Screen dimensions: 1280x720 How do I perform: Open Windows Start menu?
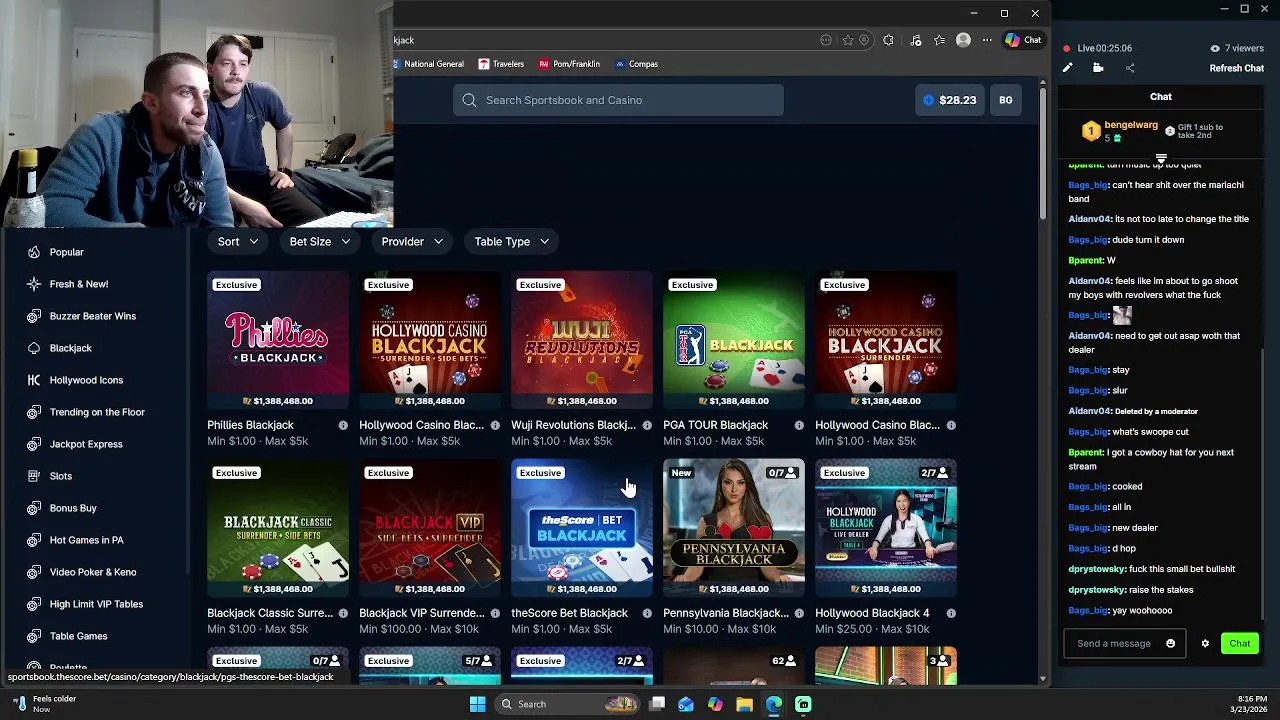coord(478,704)
